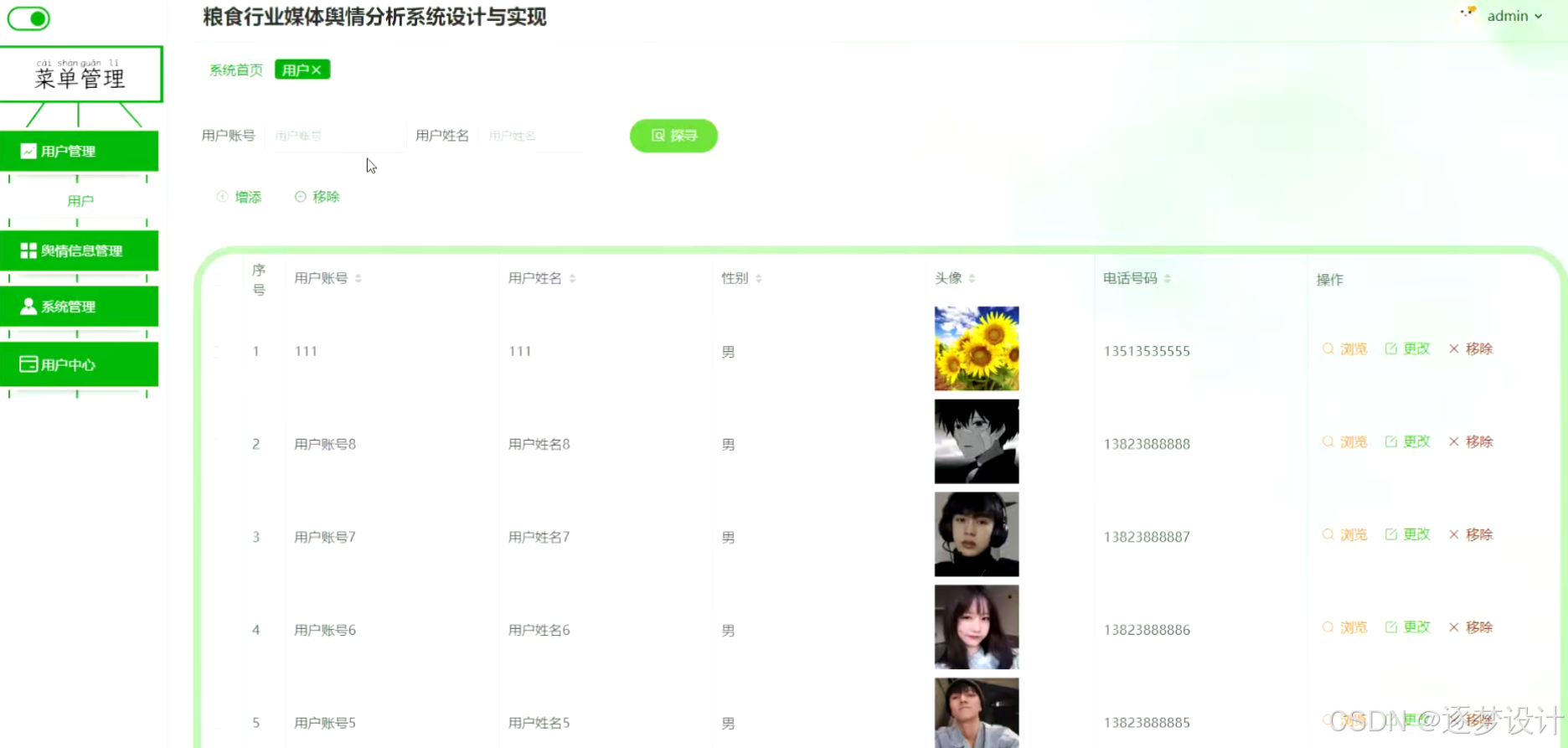The height and width of the screenshot is (748, 1568).
Task: Click the 移除 X icon for 用户账号7
Action: click(1454, 534)
